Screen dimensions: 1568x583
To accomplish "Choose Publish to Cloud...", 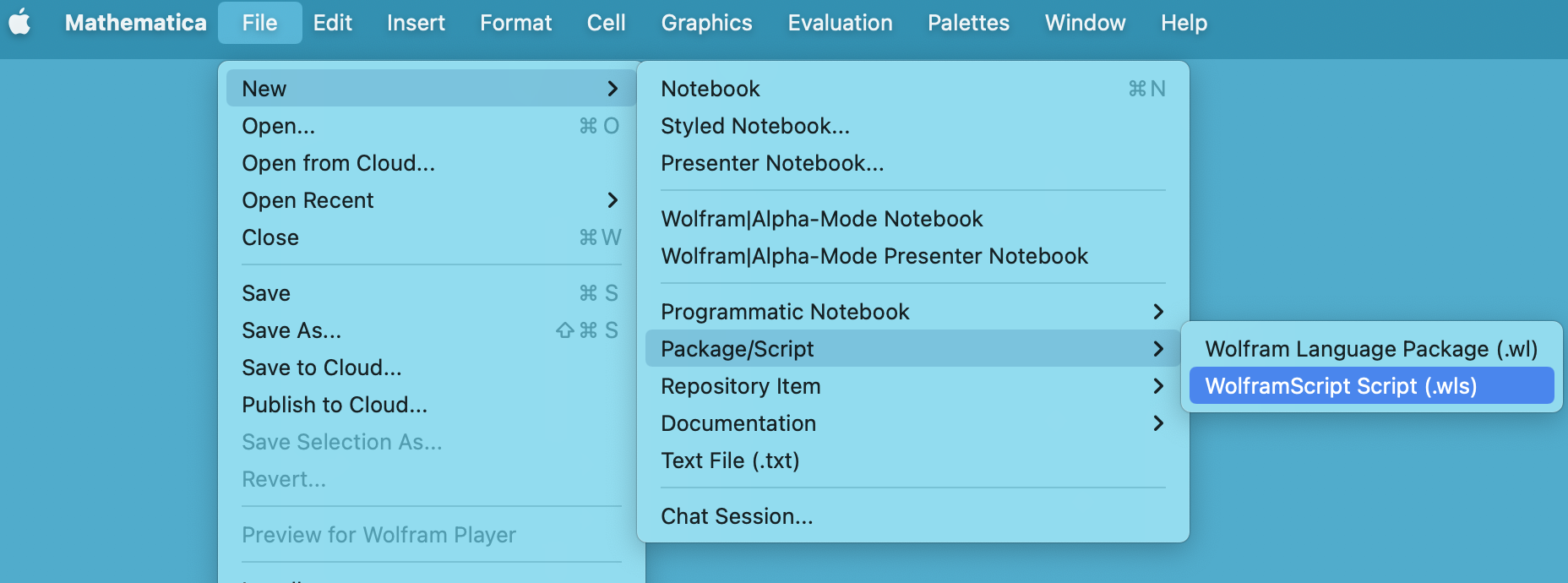I will coord(431,404).
